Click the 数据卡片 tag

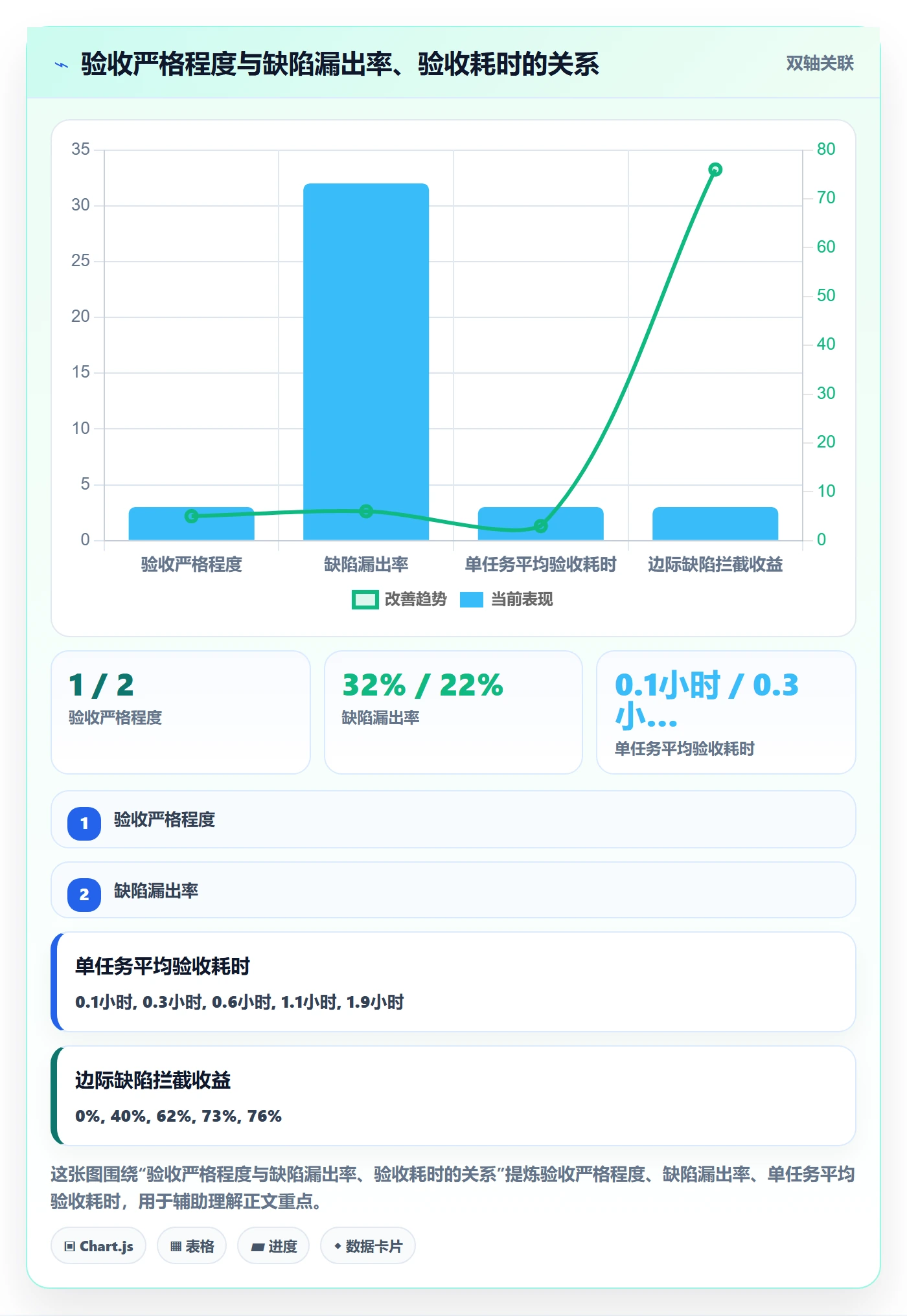pyautogui.click(x=368, y=1246)
